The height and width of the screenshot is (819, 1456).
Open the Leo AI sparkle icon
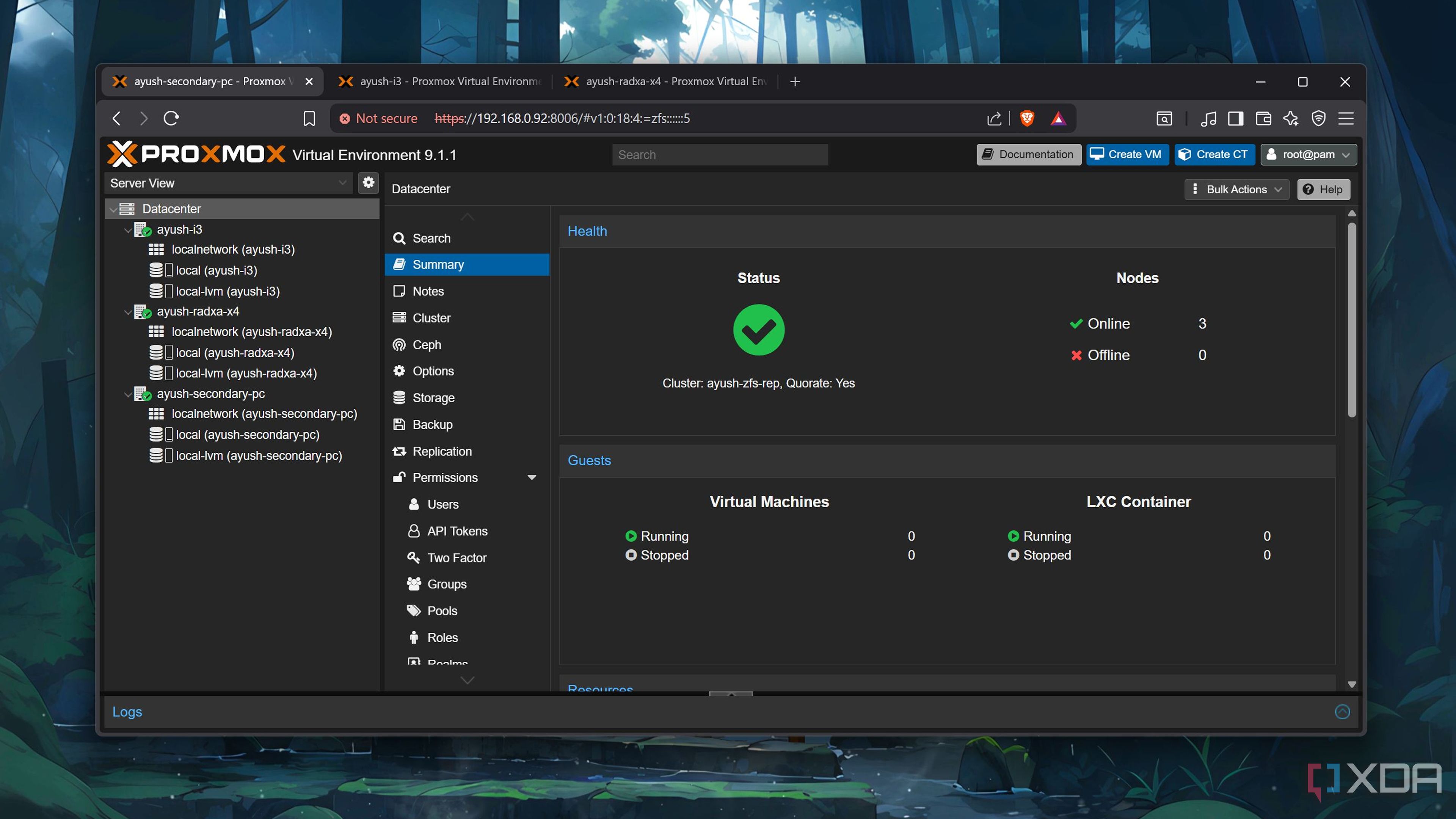coord(1291,118)
